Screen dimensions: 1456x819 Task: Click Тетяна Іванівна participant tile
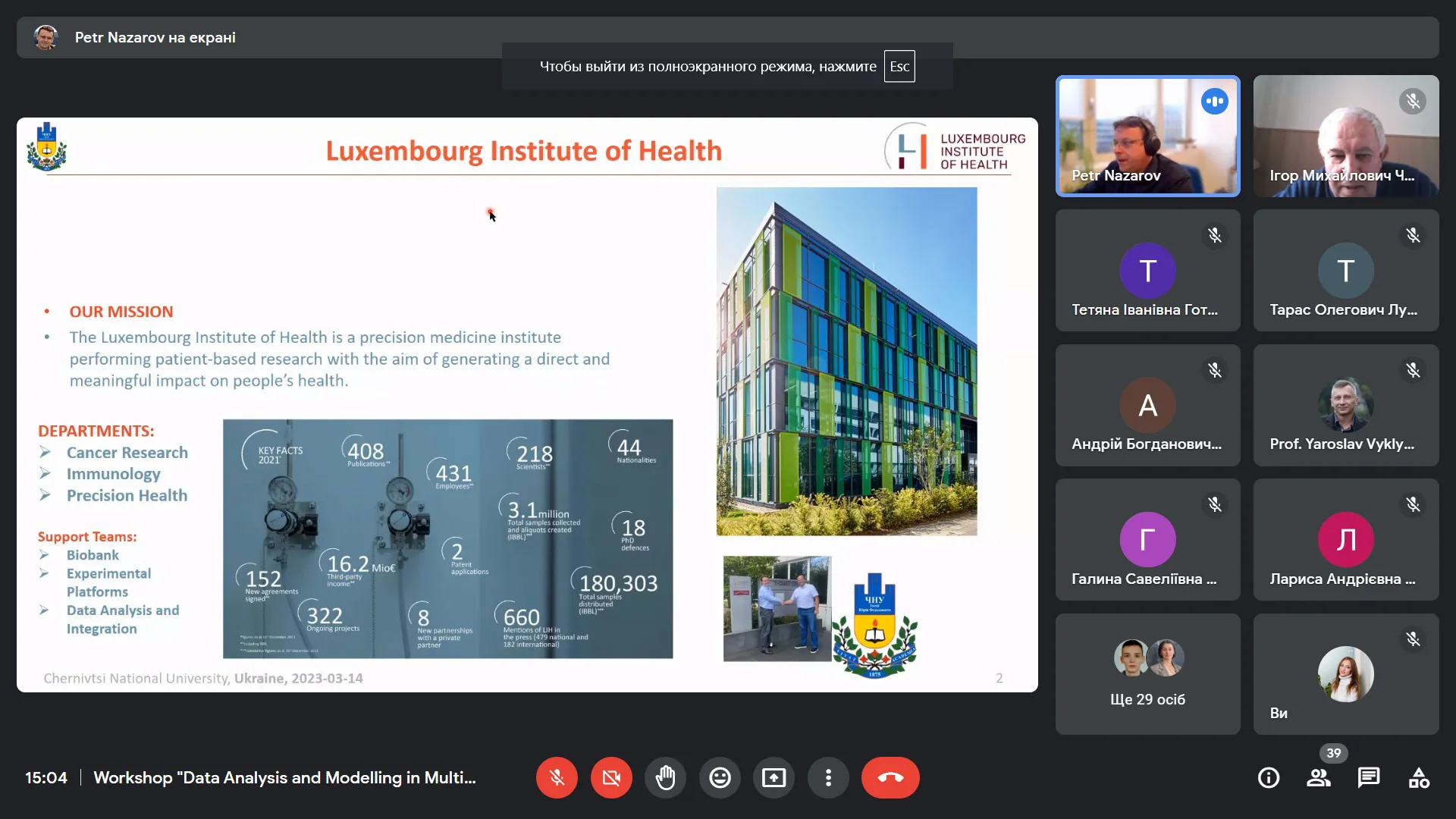point(1147,270)
